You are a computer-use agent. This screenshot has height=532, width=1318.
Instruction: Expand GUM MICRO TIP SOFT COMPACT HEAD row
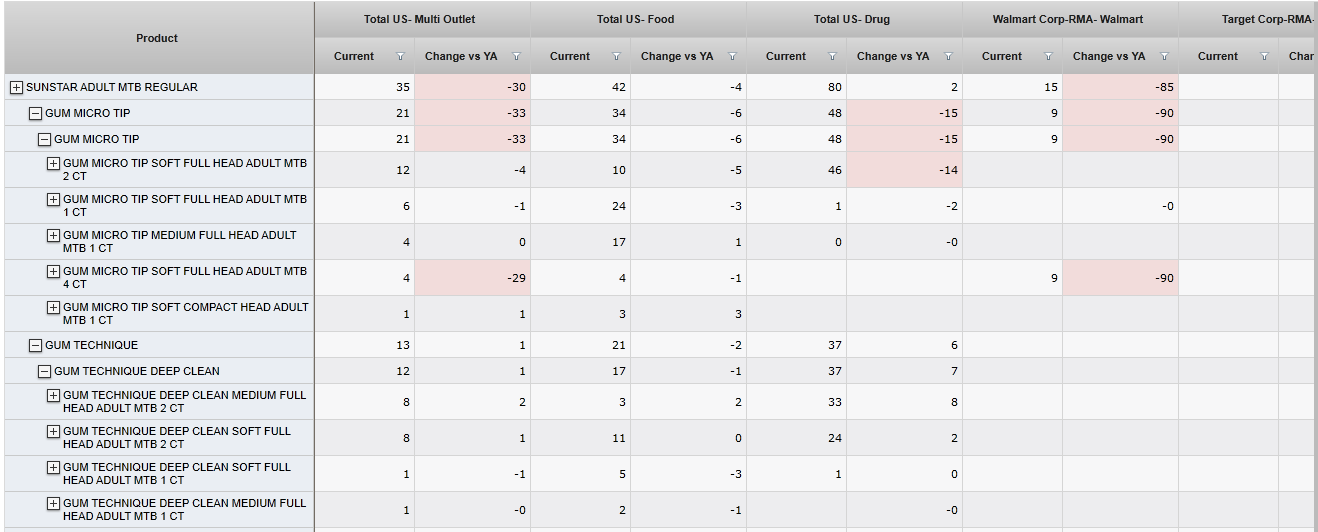[x=53, y=308]
